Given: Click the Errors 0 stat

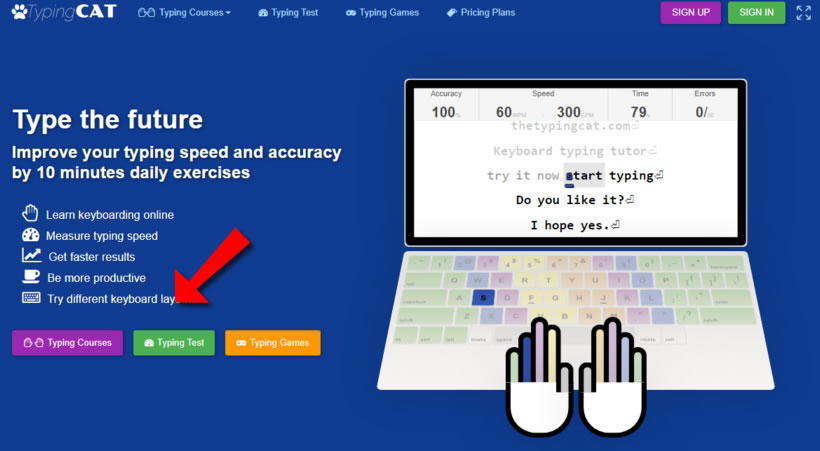Looking at the screenshot, I should [704, 105].
